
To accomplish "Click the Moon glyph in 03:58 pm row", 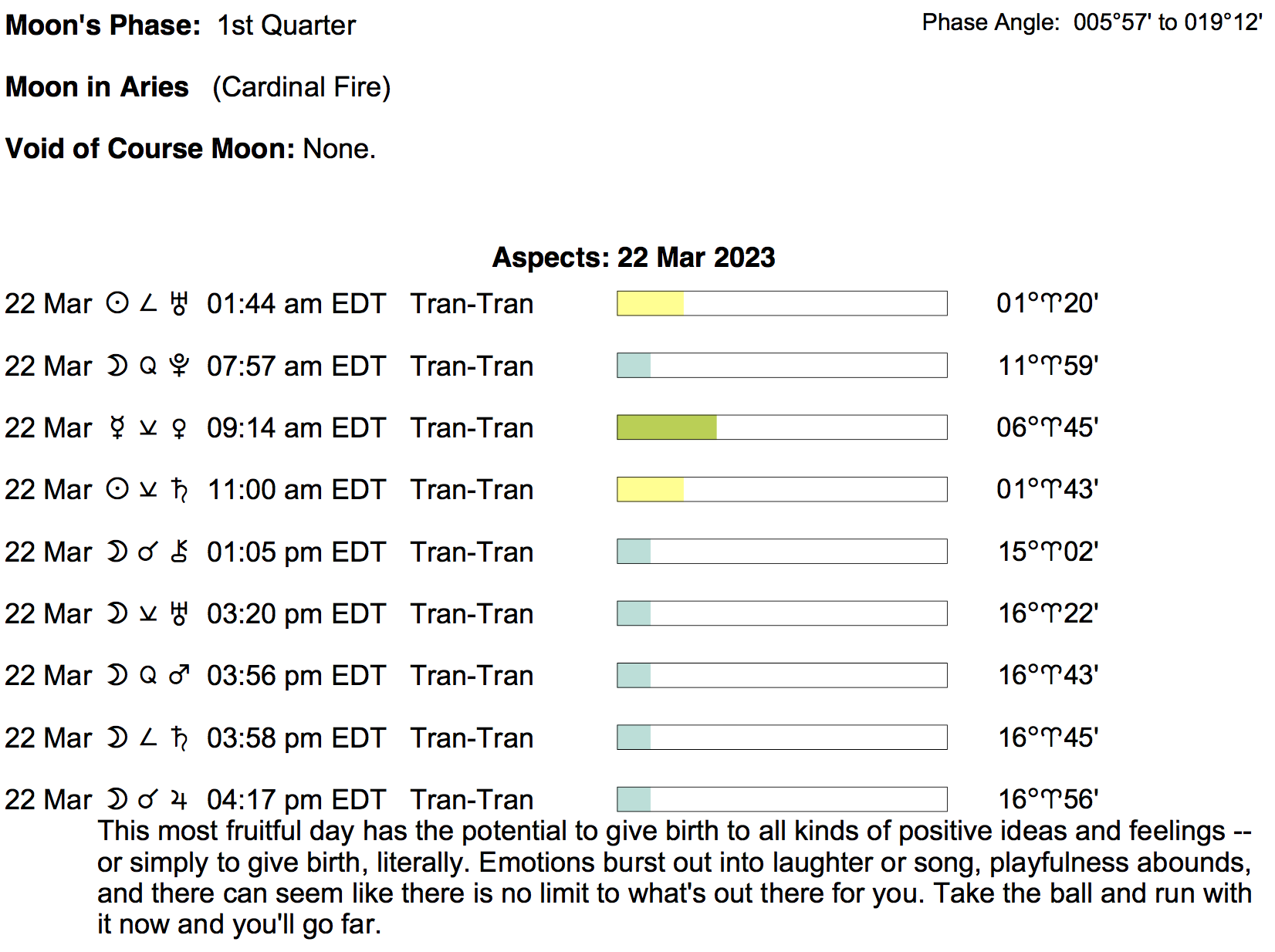I will (117, 738).
